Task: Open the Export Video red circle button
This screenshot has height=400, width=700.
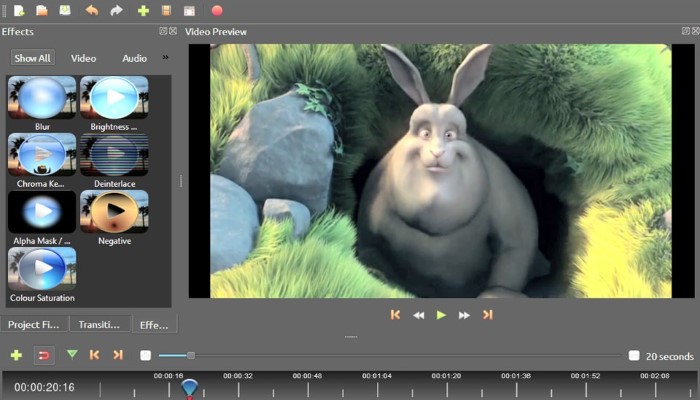Action: point(217,10)
